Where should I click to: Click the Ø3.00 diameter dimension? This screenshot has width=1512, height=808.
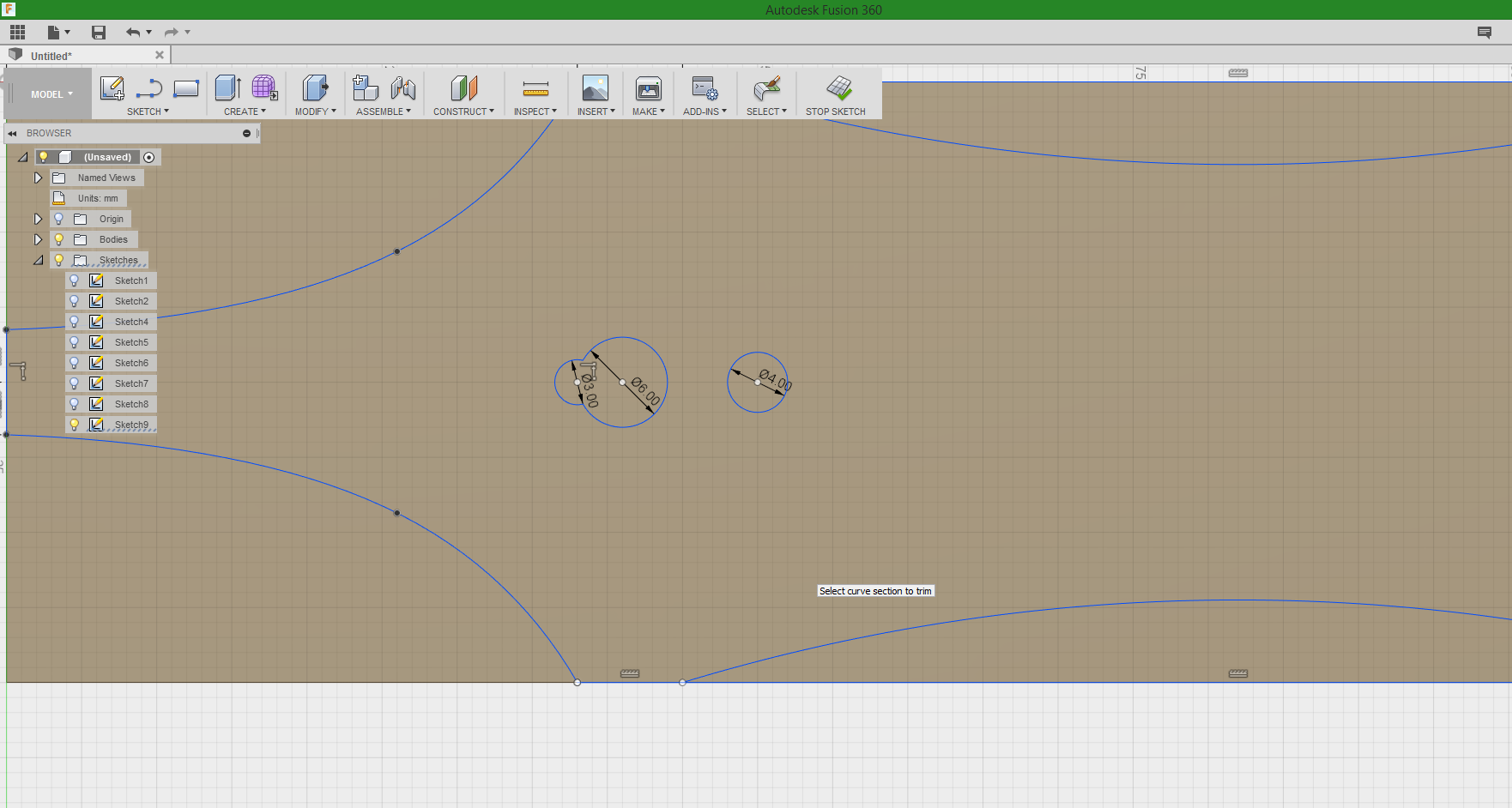pos(590,390)
